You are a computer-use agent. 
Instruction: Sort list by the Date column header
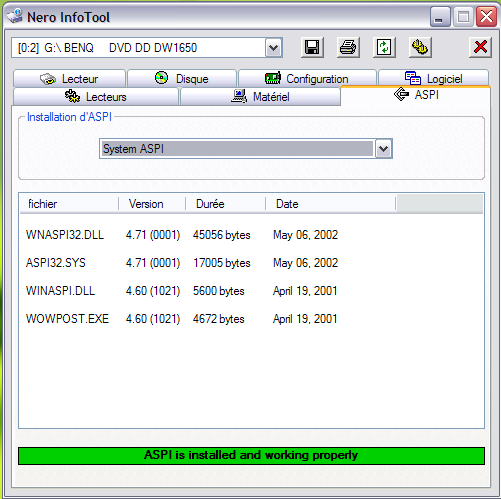tap(330, 204)
